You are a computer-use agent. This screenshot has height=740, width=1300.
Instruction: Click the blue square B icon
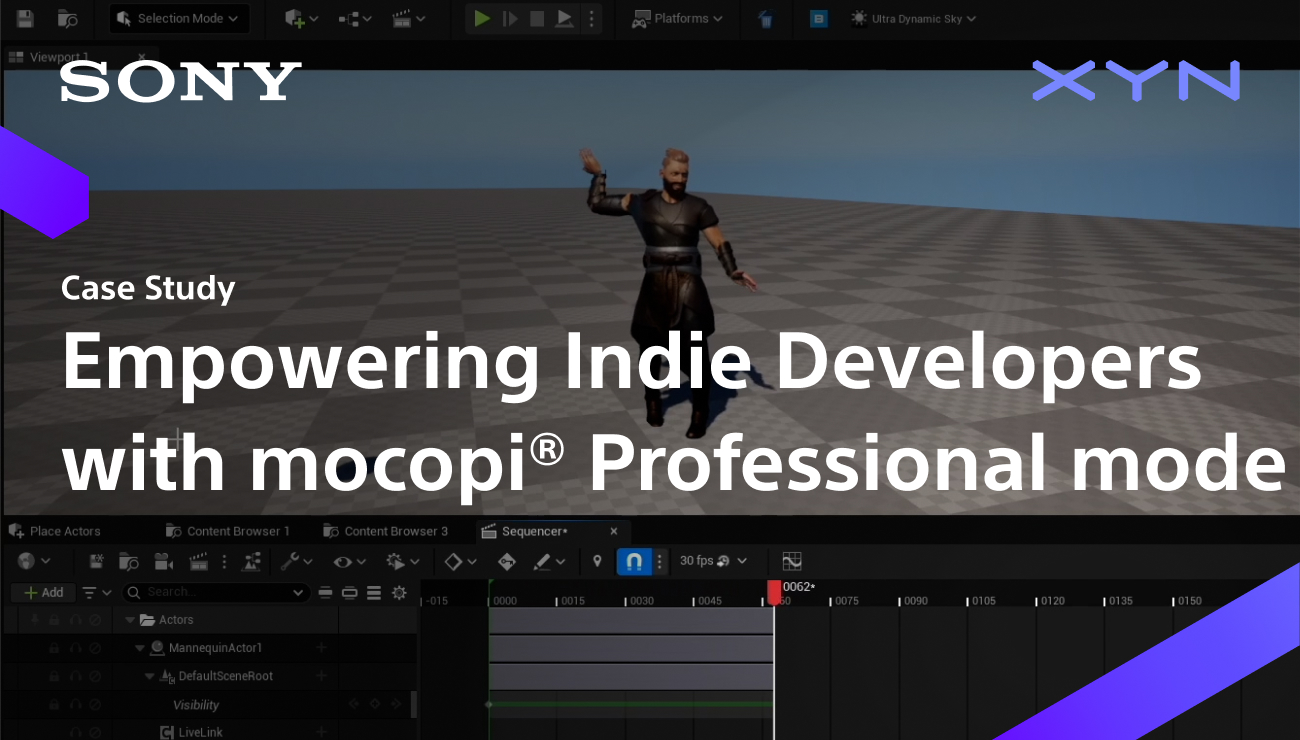818,18
